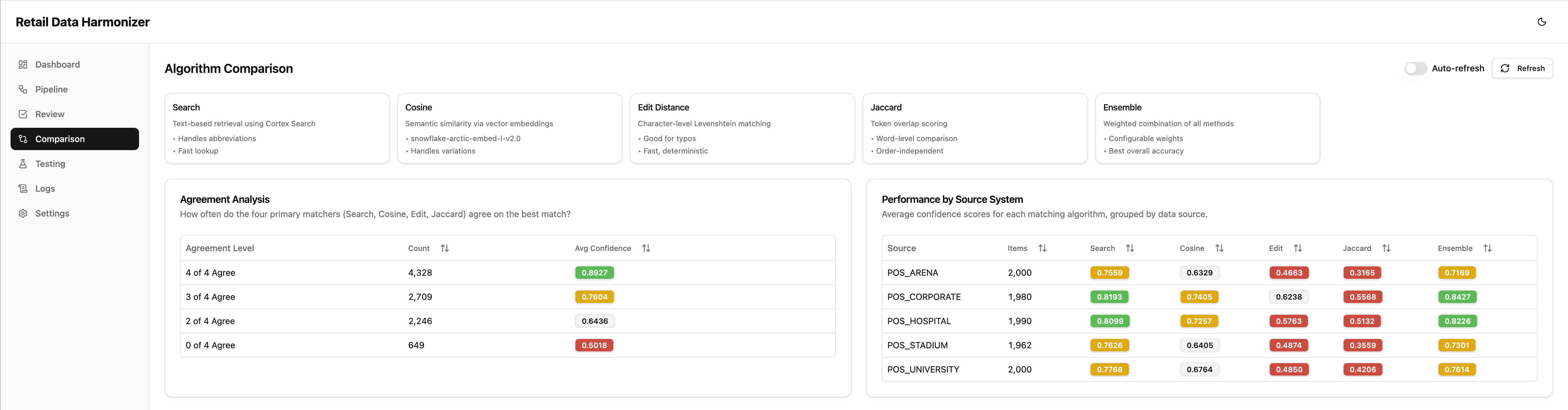1568x410 pixels.
Task: Open Settings from sidebar
Action: [x=74, y=213]
